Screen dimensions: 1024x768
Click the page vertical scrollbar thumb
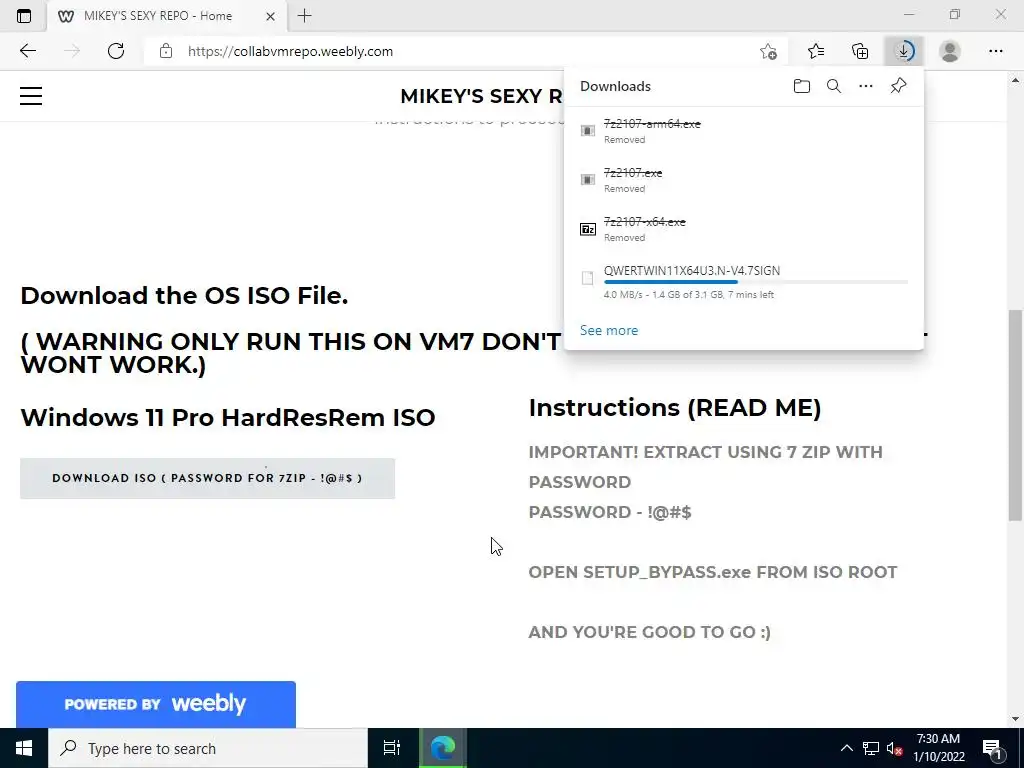[x=1015, y=415]
